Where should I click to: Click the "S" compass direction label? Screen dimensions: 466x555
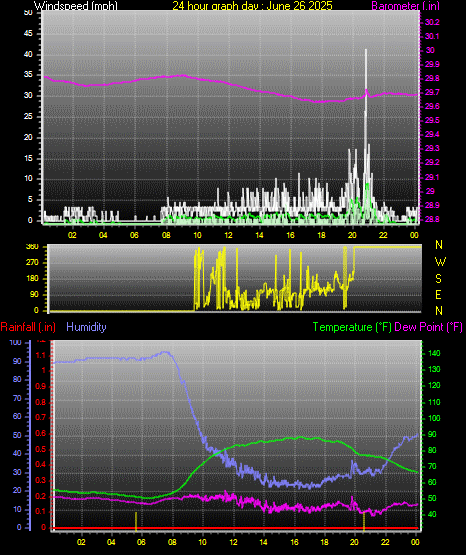click(x=438, y=279)
